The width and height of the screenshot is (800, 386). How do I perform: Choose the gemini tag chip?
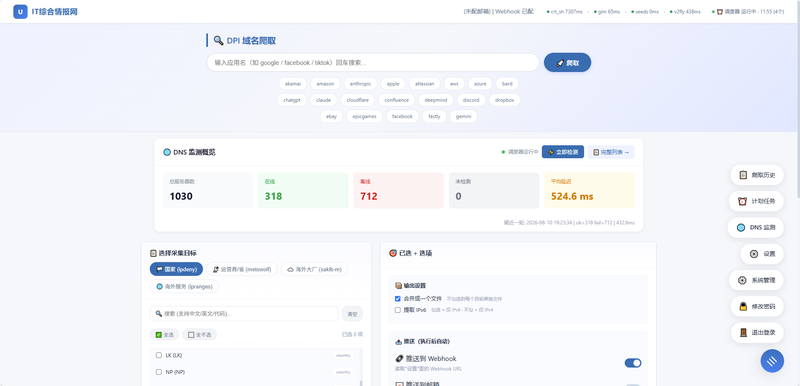point(464,116)
